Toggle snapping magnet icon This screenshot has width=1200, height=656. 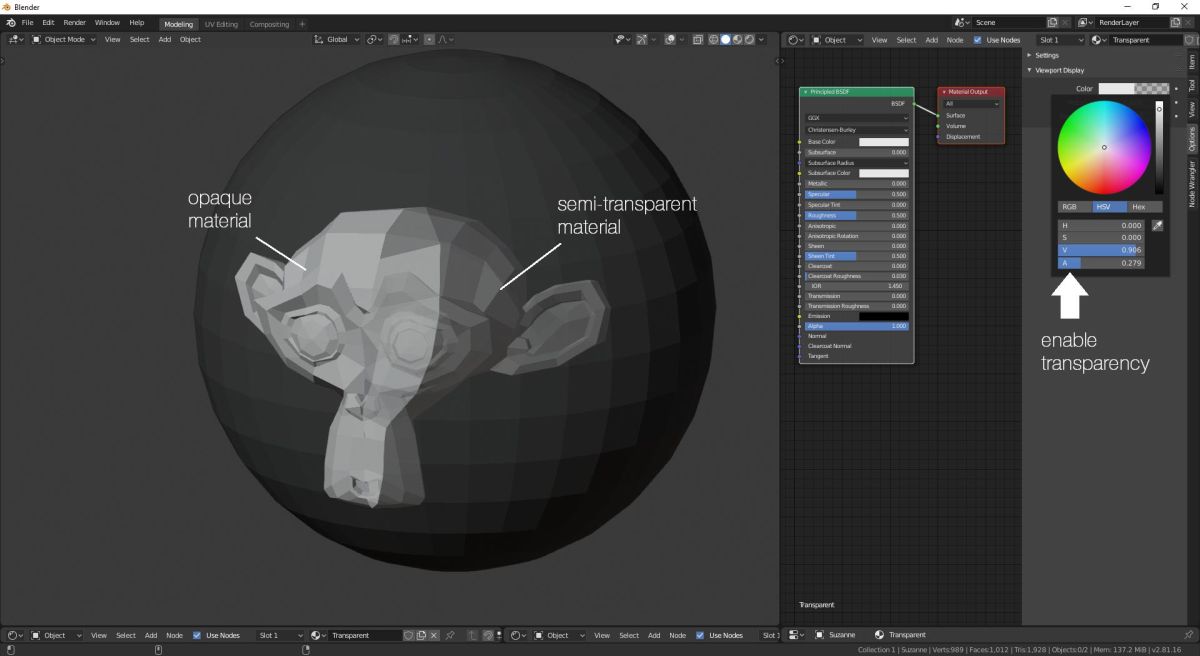point(394,40)
